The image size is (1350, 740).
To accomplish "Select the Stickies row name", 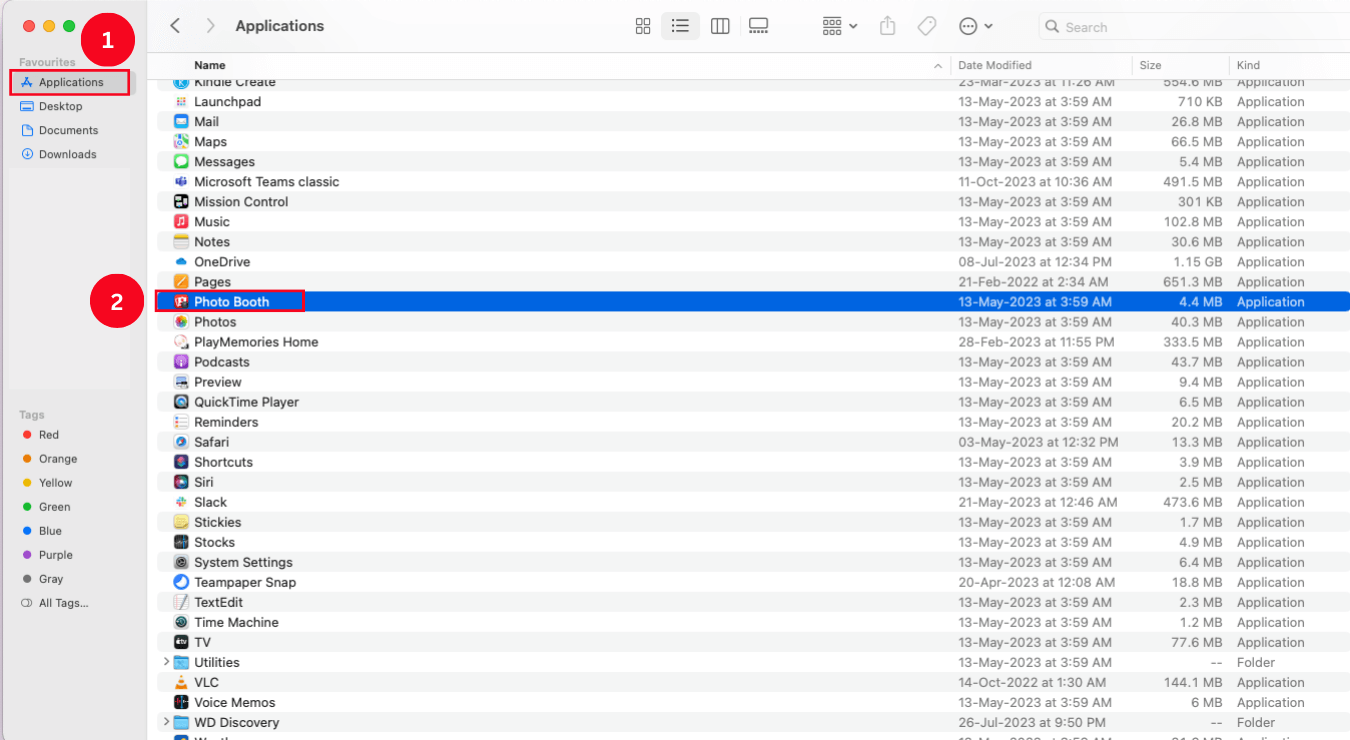I will click(x=218, y=522).
